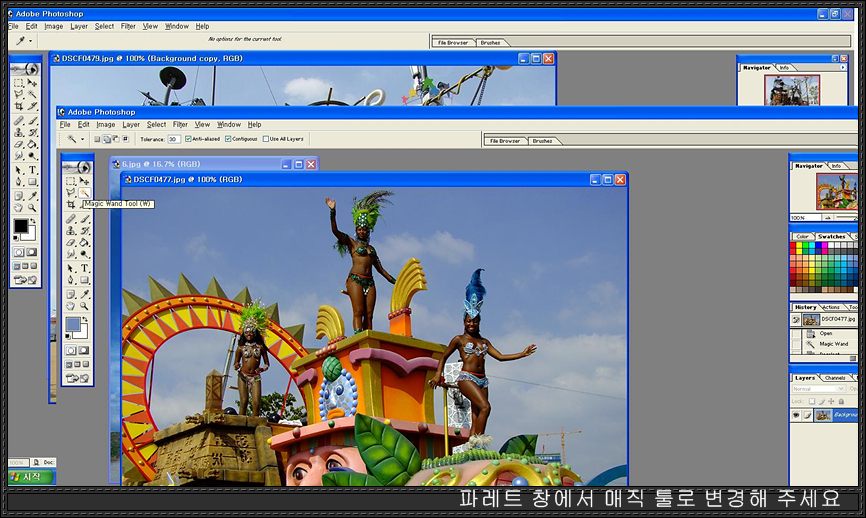866x518 pixels.
Task: Click the Tolerance input field
Action: coord(174,139)
